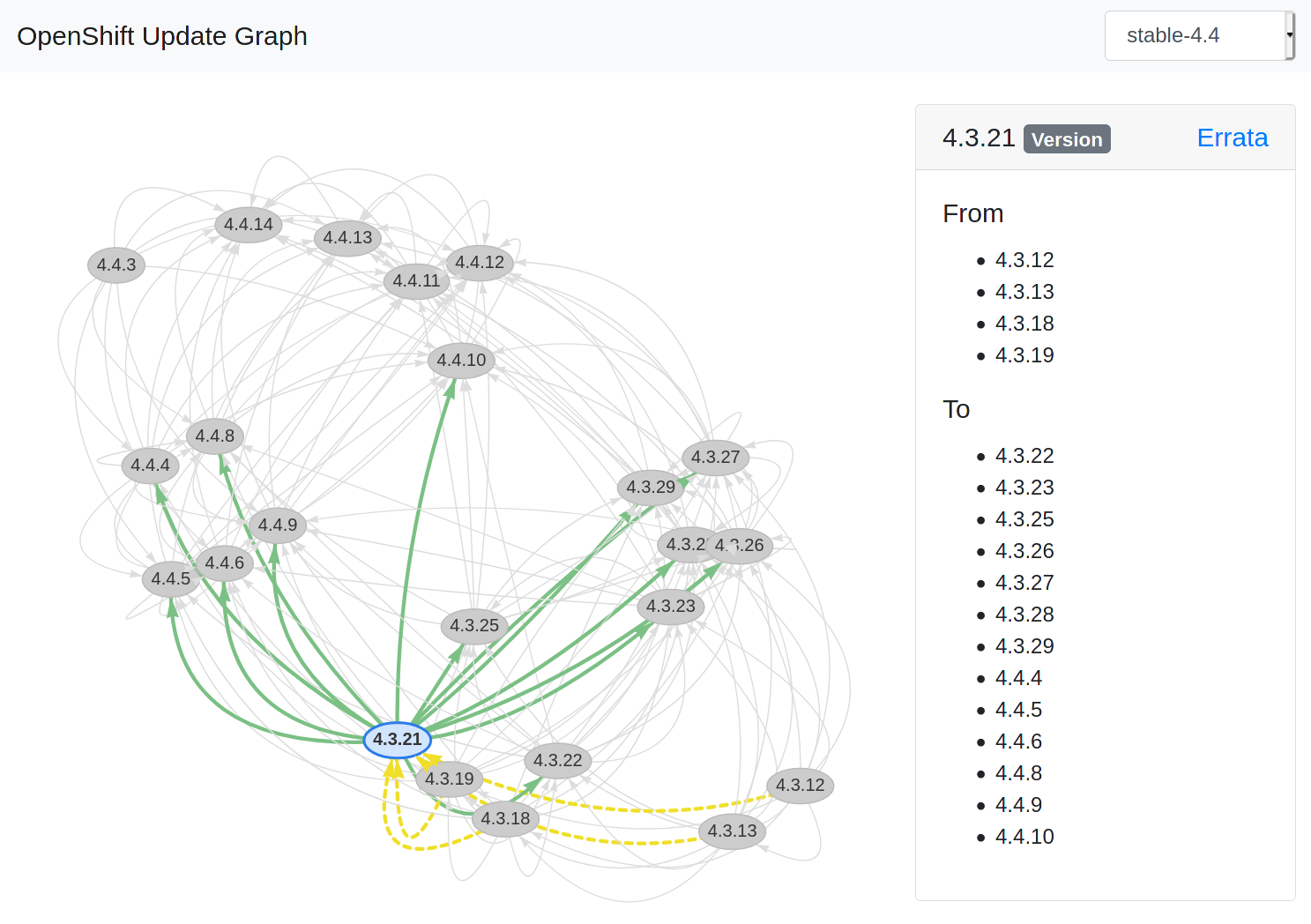Click the From heading in the panel
Viewport: 1311px width, 924px height.
click(x=972, y=214)
